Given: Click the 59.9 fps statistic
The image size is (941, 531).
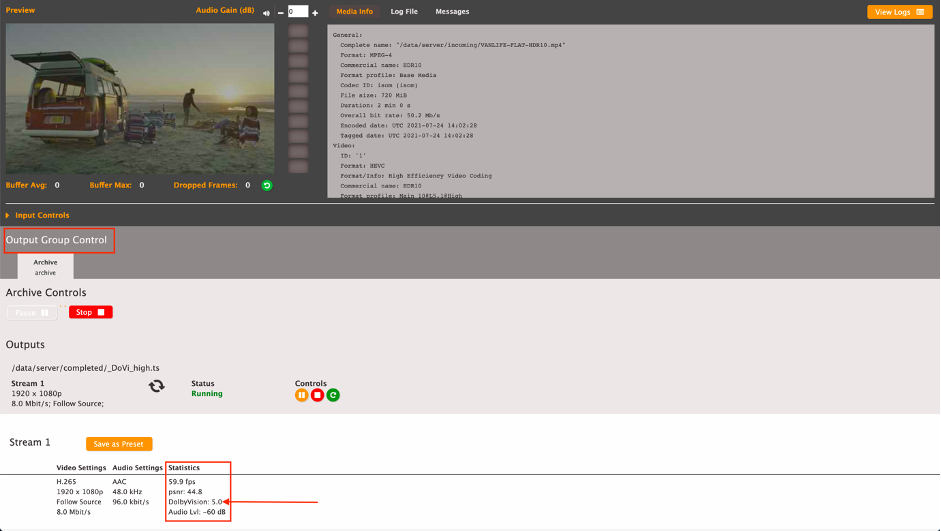Looking at the screenshot, I should tap(182, 481).
